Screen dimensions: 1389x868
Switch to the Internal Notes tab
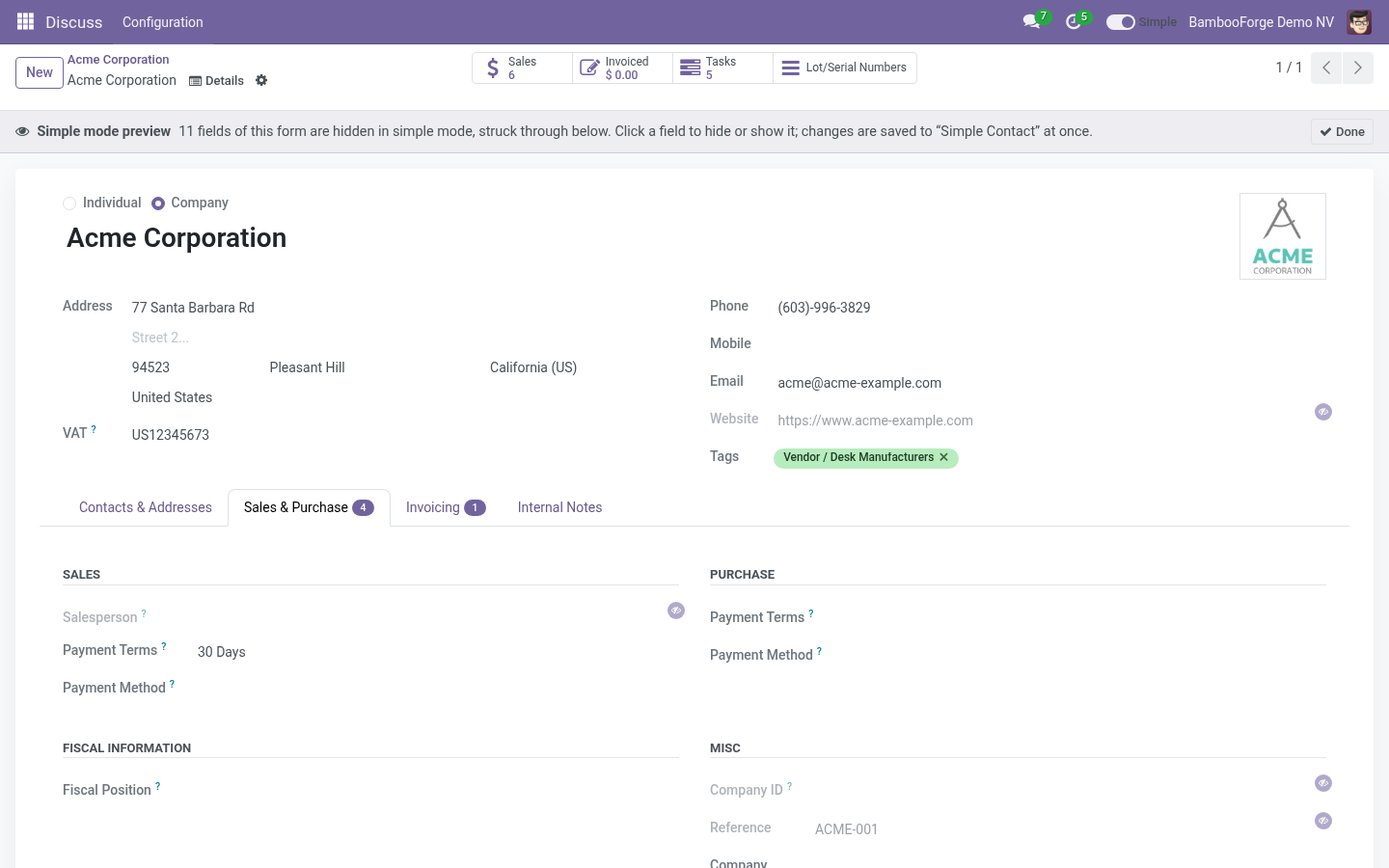pyautogui.click(x=559, y=507)
